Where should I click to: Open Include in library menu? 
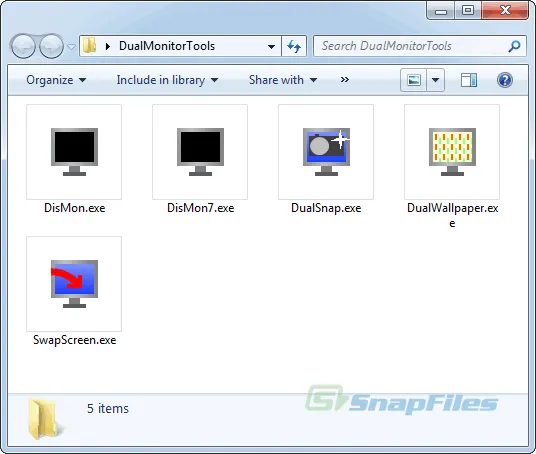[167, 80]
